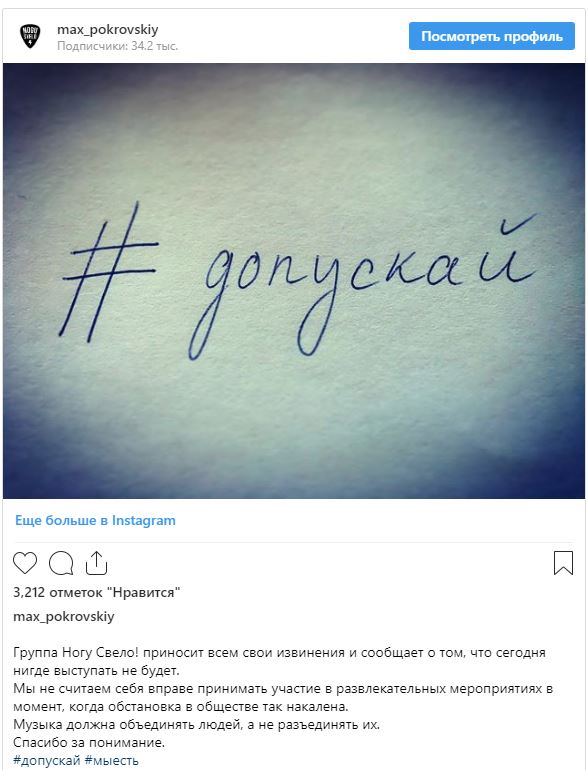Click the handwritten word допускай in the photo
This screenshot has width=588, height=770.
point(363,287)
